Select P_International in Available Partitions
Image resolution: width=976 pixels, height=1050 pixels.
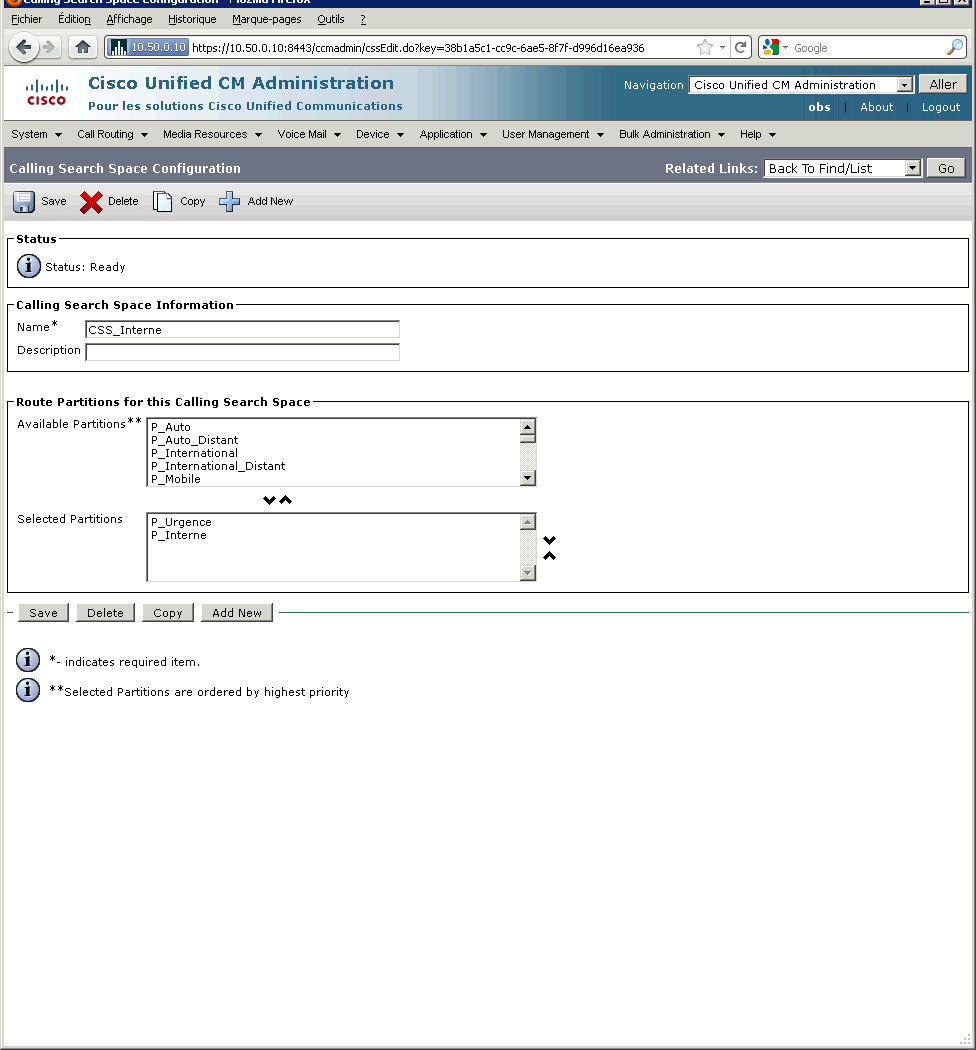pos(334,453)
